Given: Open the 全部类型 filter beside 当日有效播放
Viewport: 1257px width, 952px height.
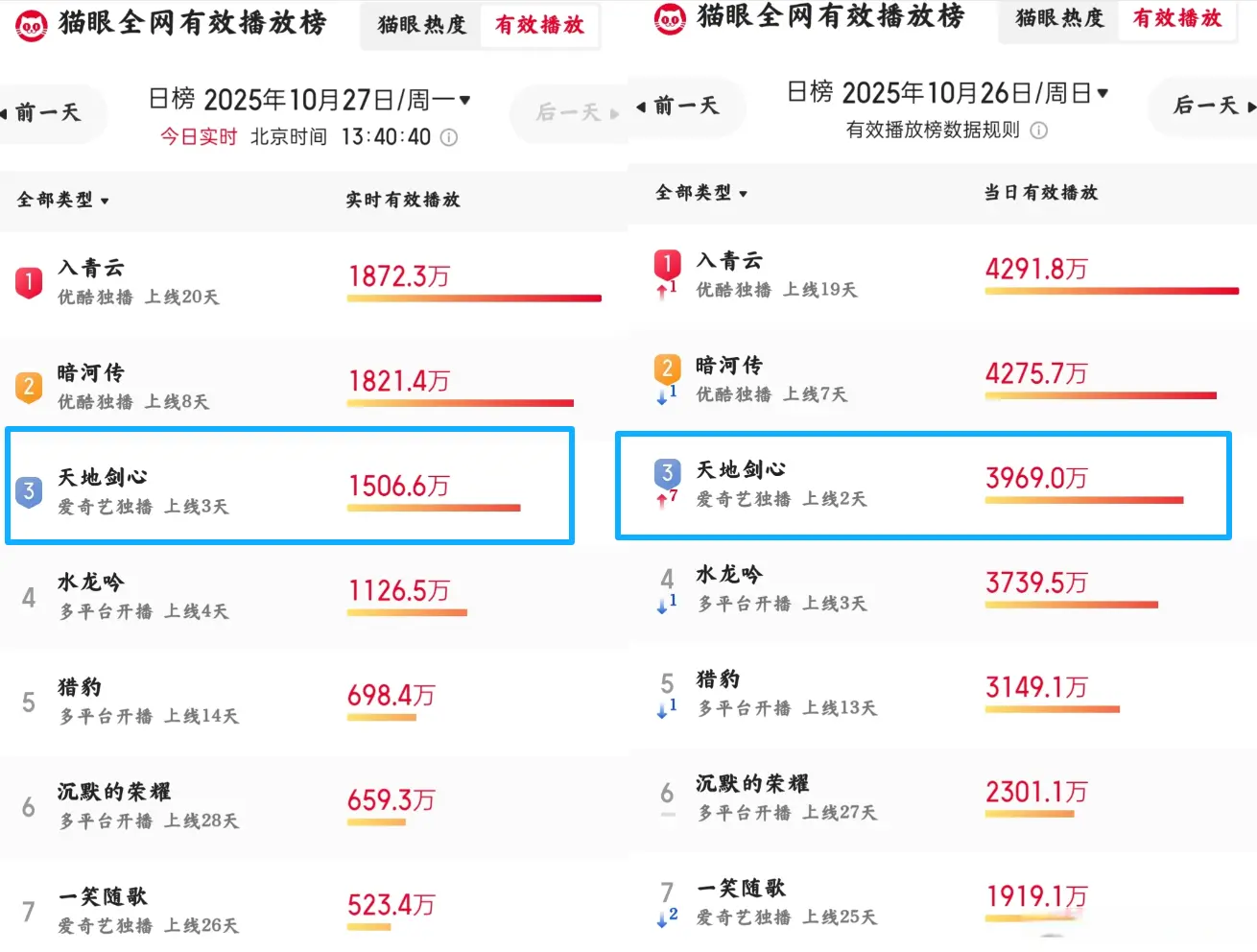Looking at the screenshot, I should [701, 193].
